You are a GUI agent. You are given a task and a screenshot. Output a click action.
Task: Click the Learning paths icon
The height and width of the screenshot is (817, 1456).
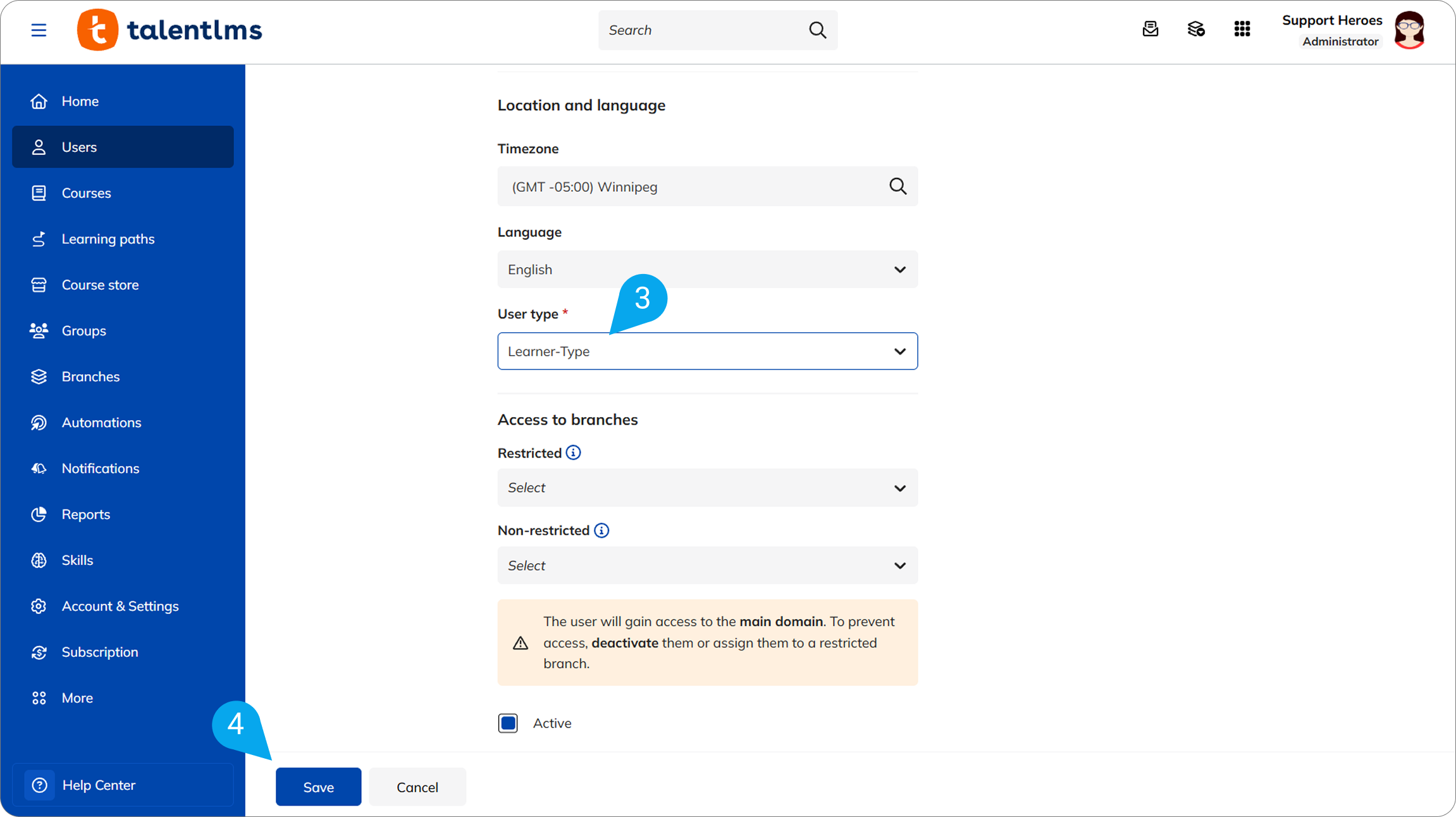tap(39, 239)
